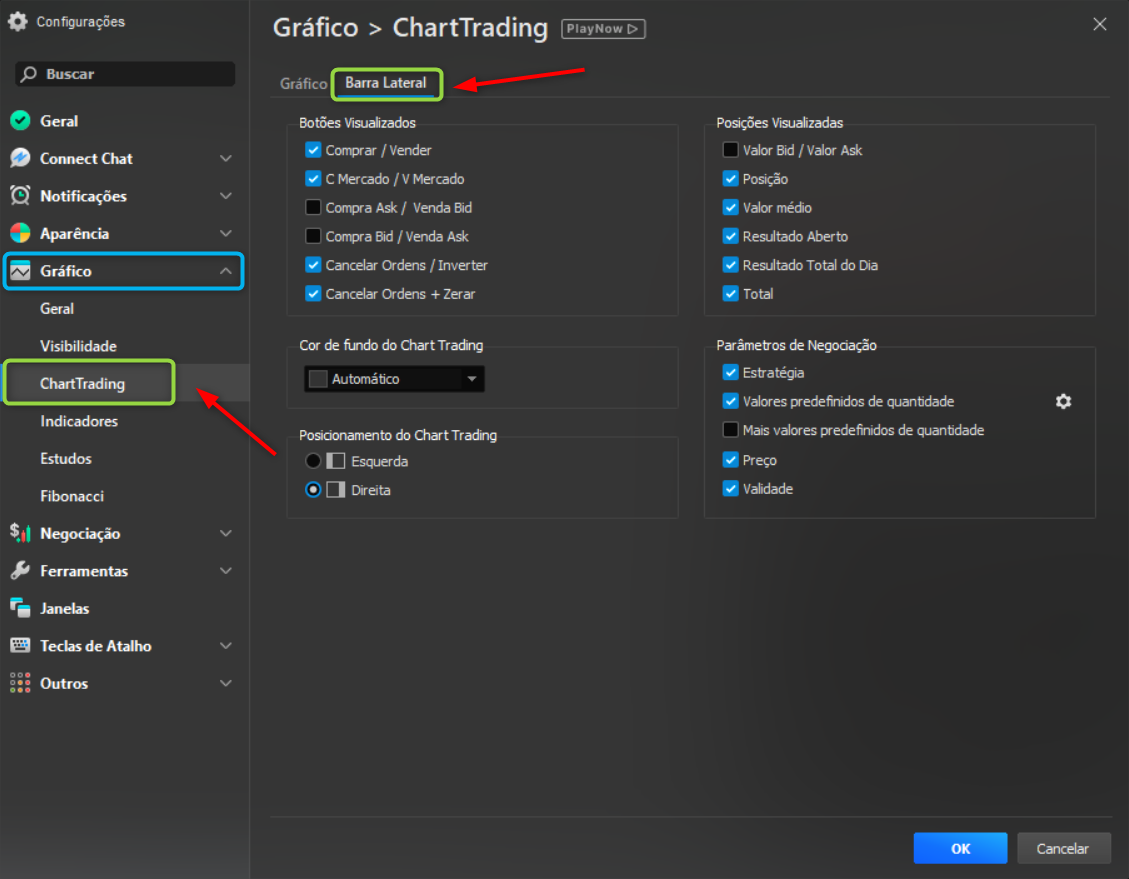
Task: Click the Negociação icon in sidebar
Action: pos(20,533)
